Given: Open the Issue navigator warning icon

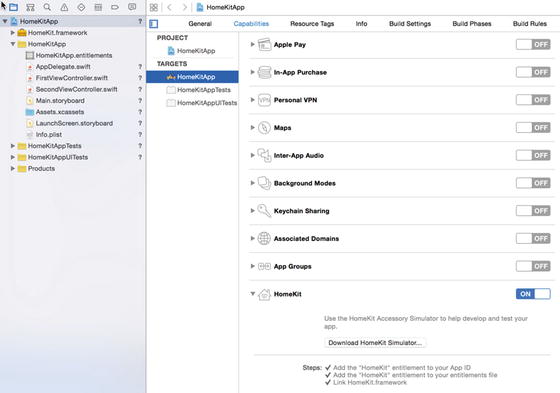Looking at the screenshot, I should pyautogui.click(x=64, y=7).
